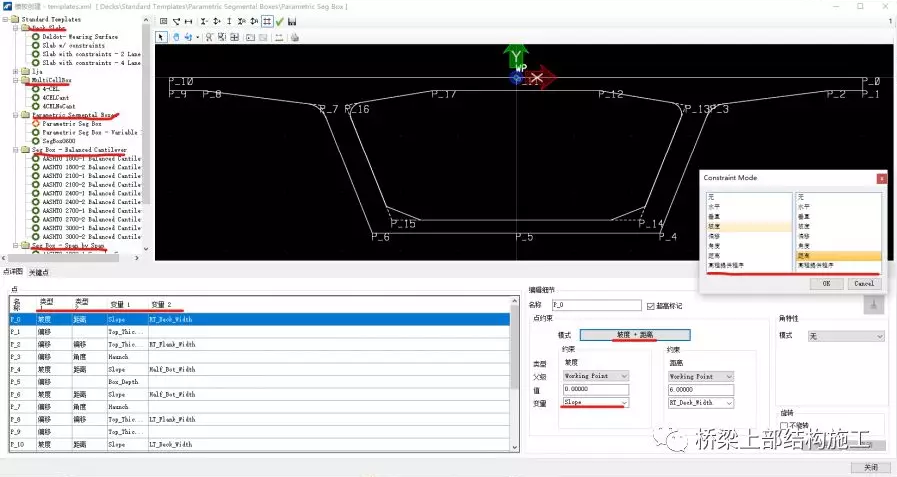Click the save disk icon in toolbar
The height and width of the screenshot is (477, 897).
click(292, 22)
